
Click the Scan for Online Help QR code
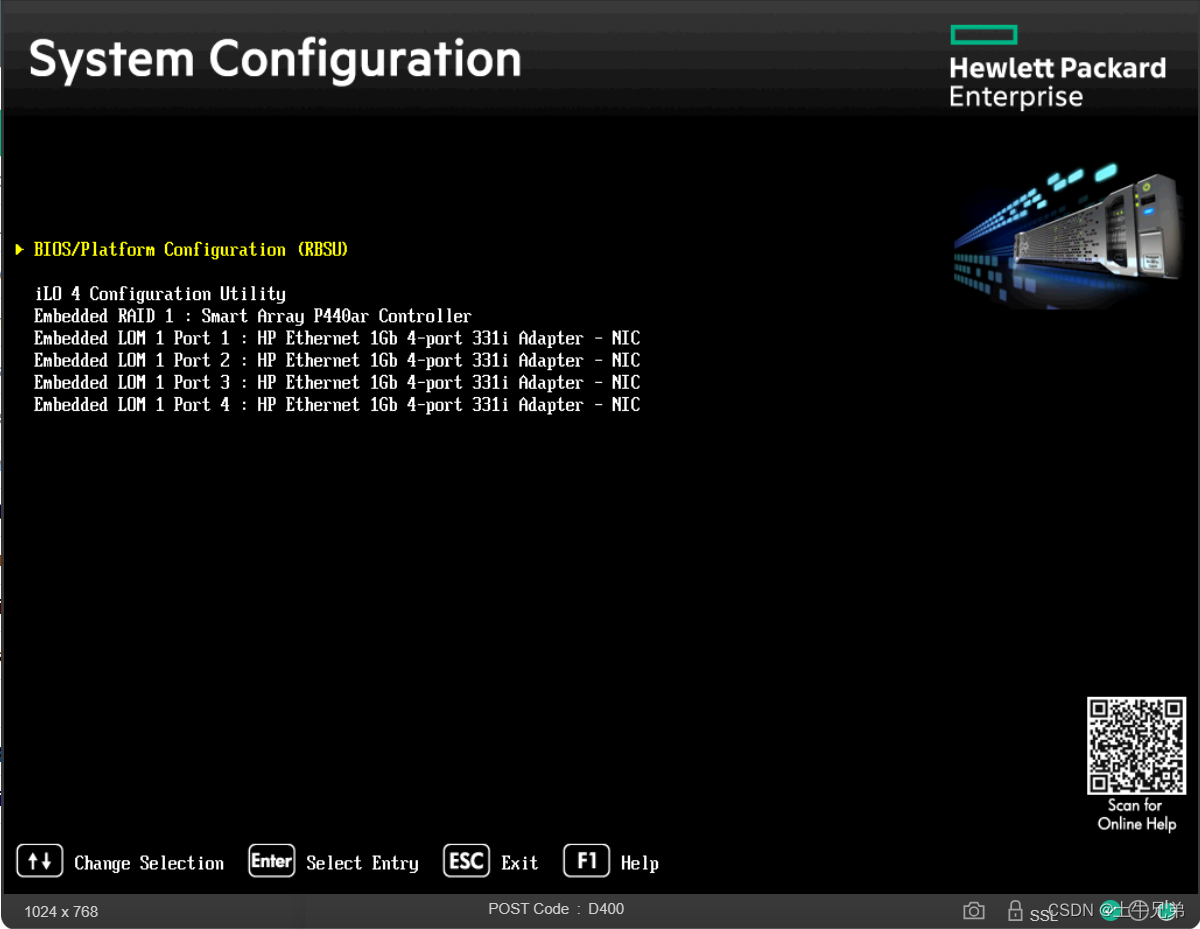(x=1136, y=746)
